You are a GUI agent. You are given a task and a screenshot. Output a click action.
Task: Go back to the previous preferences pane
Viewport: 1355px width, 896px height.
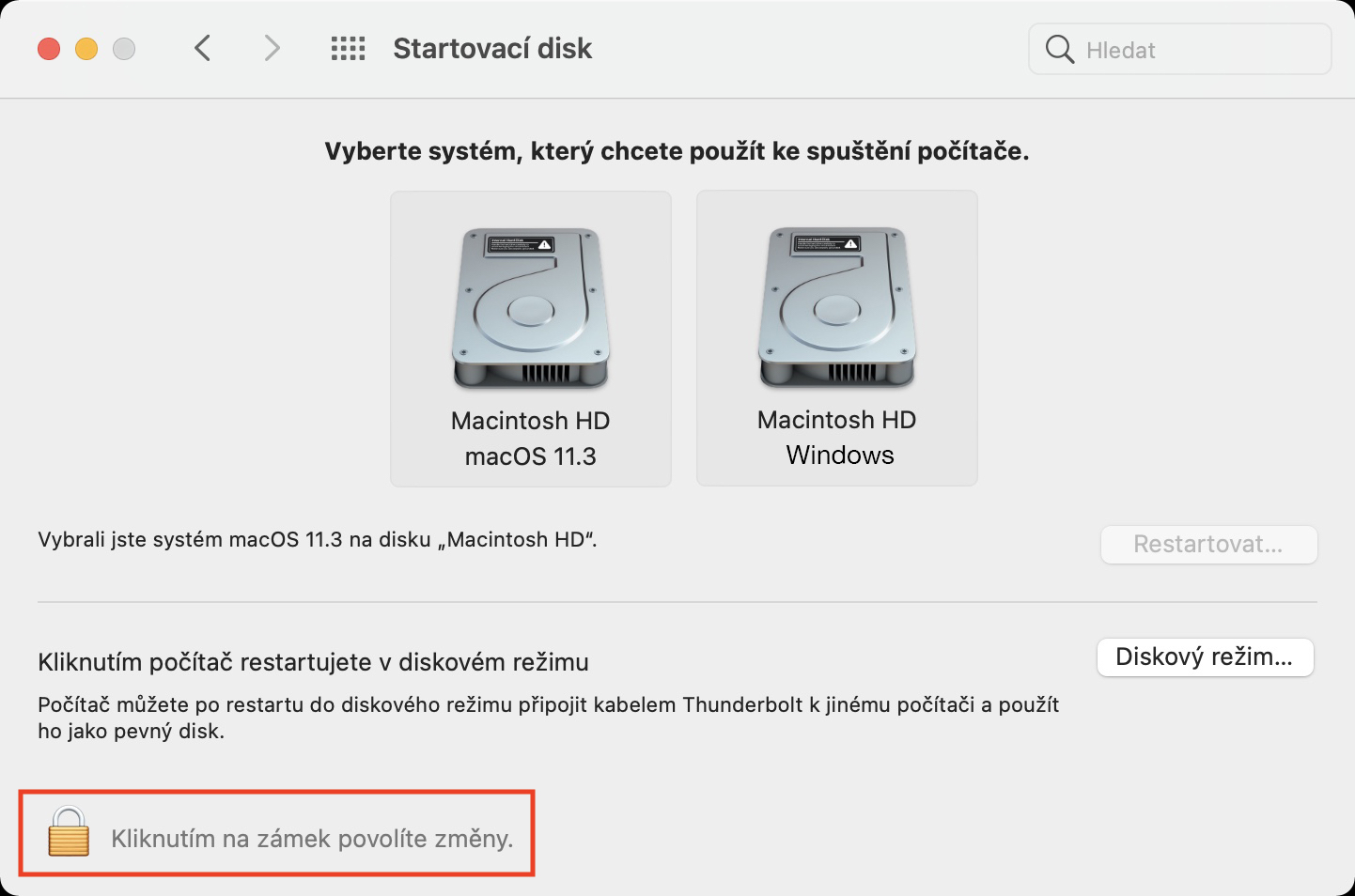202,48
